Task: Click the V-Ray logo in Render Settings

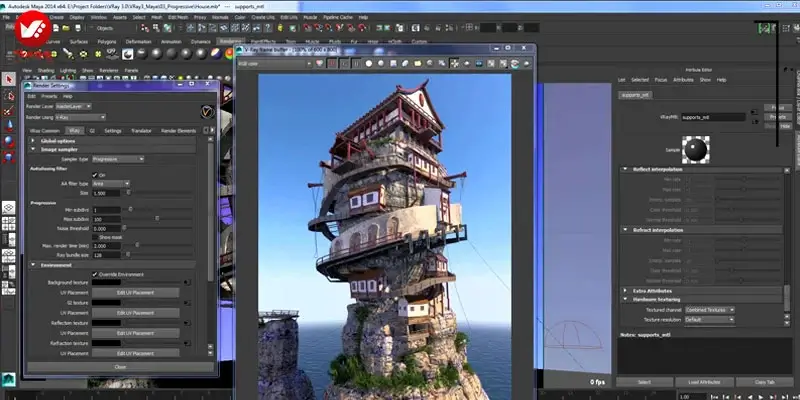Action: click(207, 111)
